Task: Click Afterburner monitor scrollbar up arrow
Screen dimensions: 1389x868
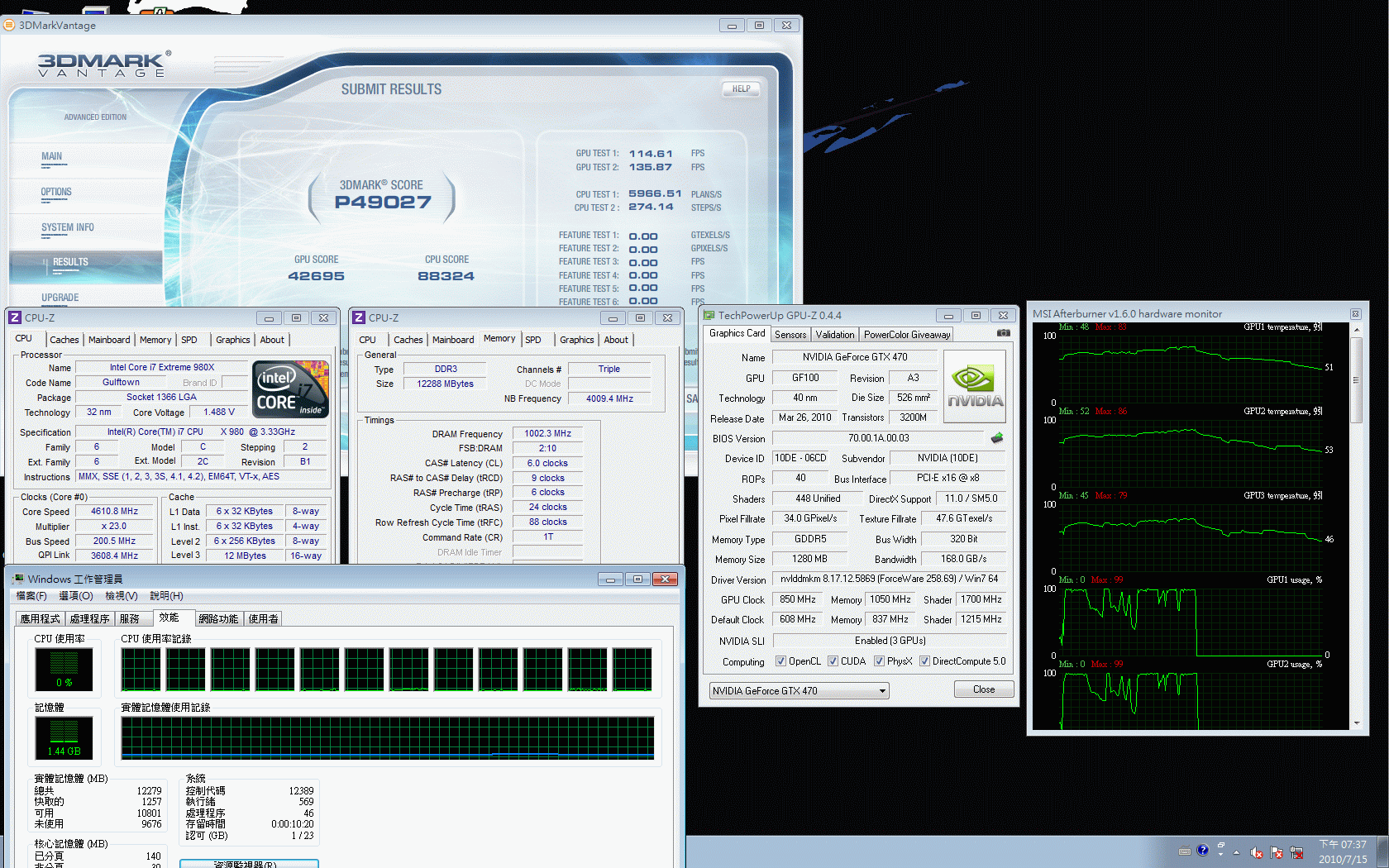Action: coord(1356,330)
